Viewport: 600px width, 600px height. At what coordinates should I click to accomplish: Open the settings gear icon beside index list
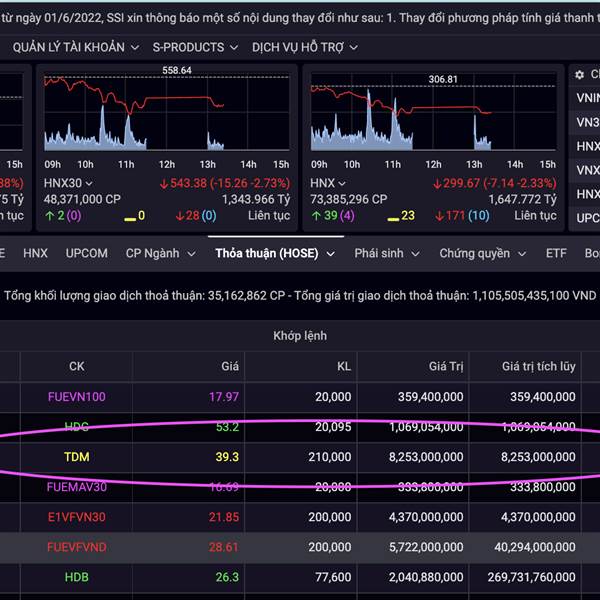(x=579, y=74)
